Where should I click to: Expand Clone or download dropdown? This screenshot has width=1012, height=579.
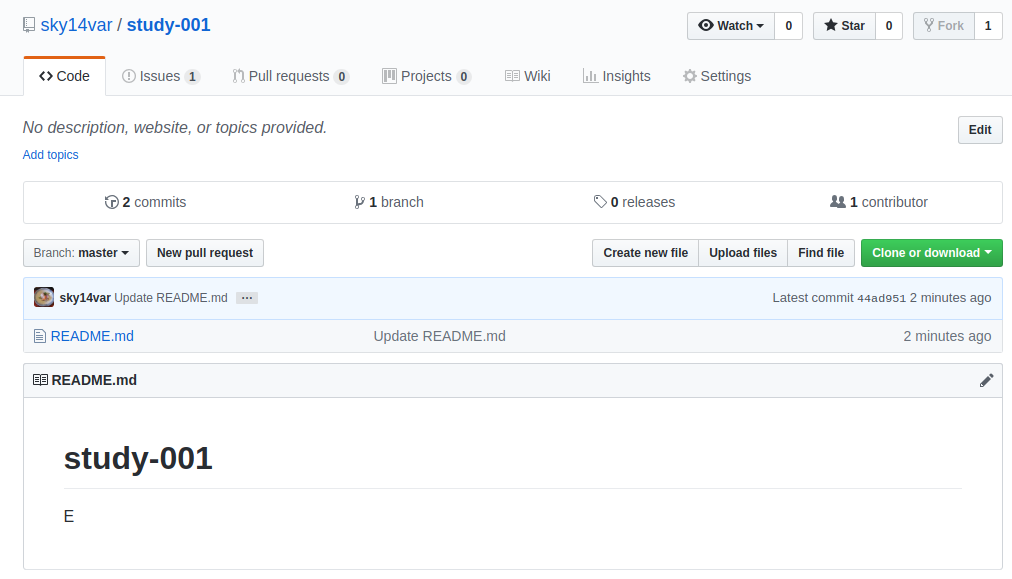pyautogui.click(x=931, y=253)
